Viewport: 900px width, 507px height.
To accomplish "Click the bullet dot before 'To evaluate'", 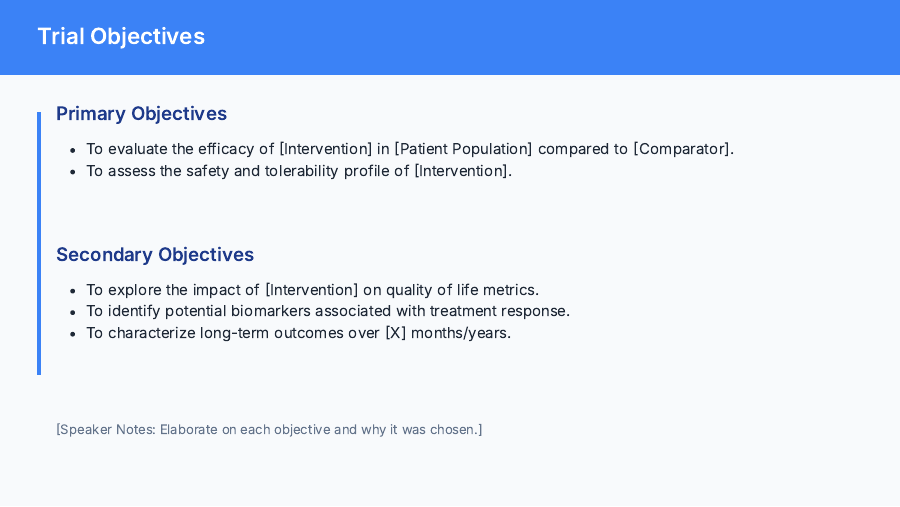I will click(73, 150).
